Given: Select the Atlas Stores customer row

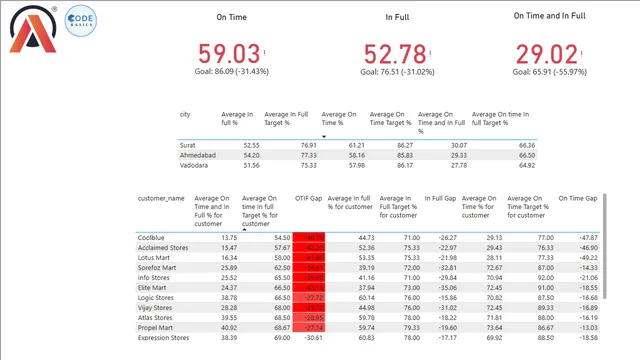Looking at the screenshot, I should (x=368, y=318).
